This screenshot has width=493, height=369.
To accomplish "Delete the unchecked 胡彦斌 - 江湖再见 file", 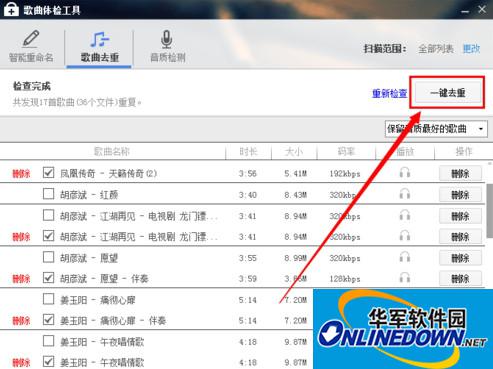I will click(460, 216).
